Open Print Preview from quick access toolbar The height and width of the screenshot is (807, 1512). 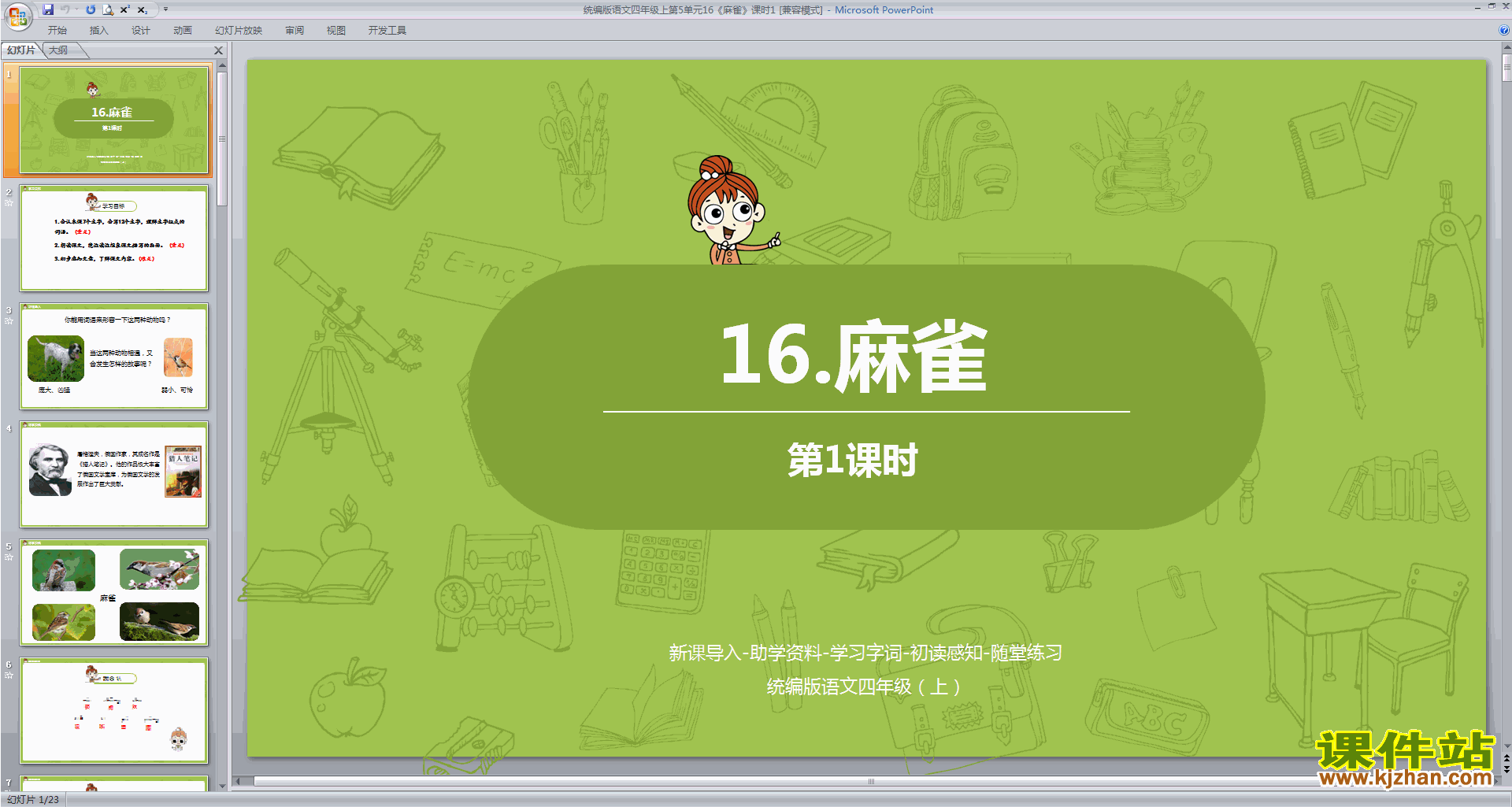coord(108,9)
